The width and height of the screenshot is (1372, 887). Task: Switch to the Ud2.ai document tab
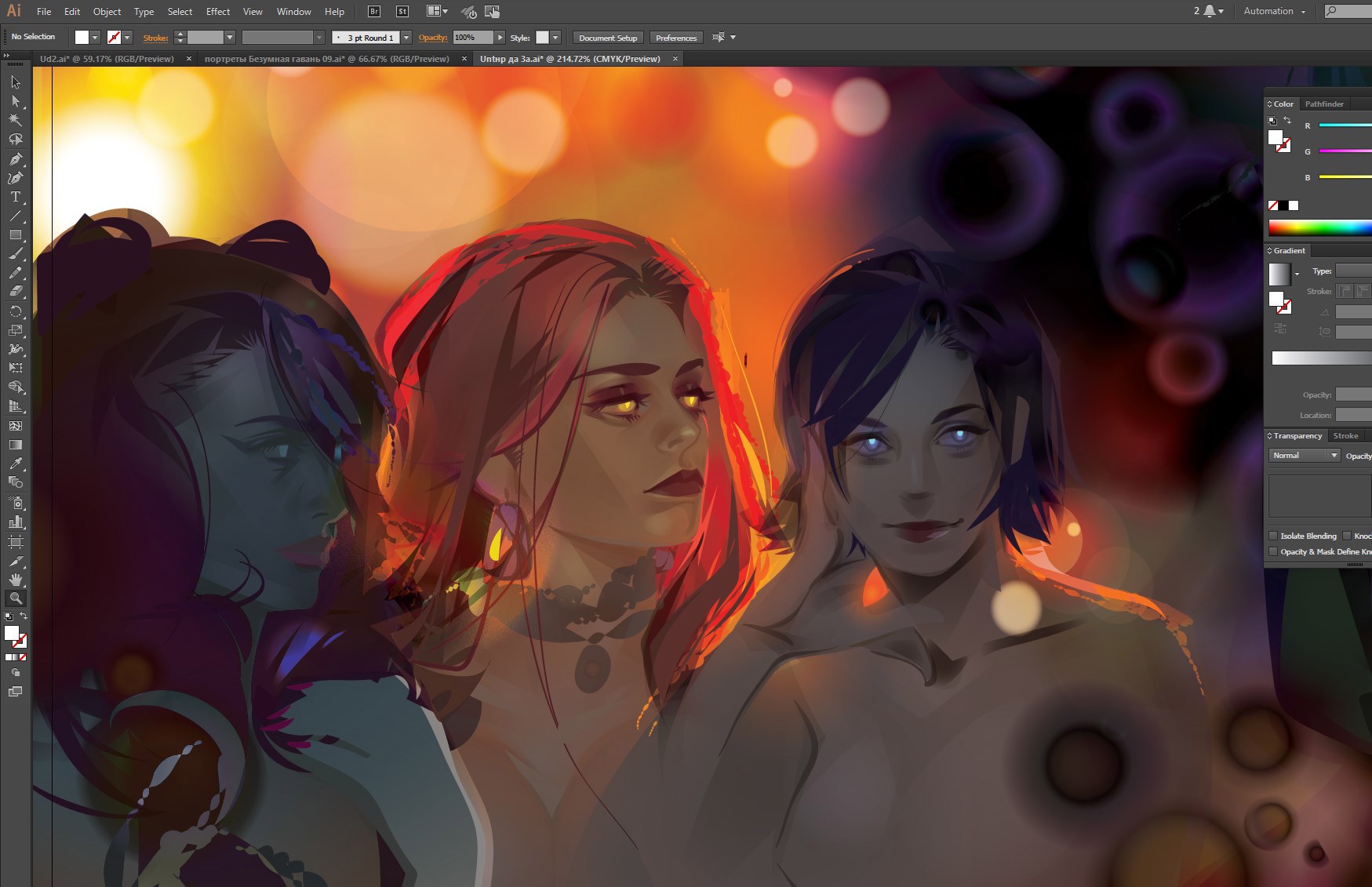(x=107, y=59)
